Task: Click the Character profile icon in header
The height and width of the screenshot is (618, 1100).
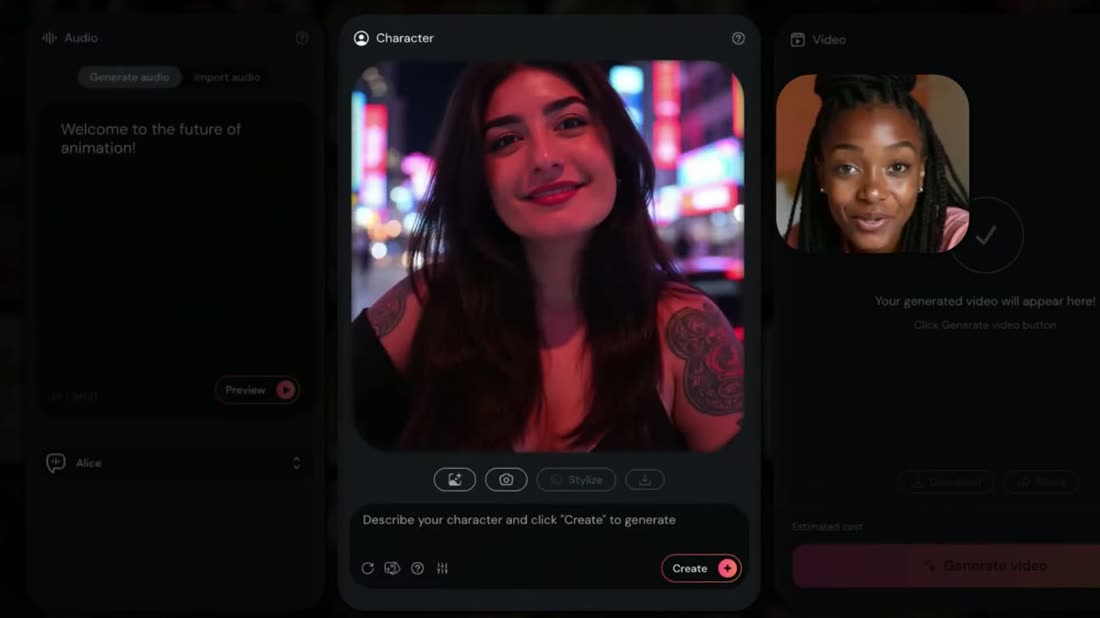Action: pos(361,38)
